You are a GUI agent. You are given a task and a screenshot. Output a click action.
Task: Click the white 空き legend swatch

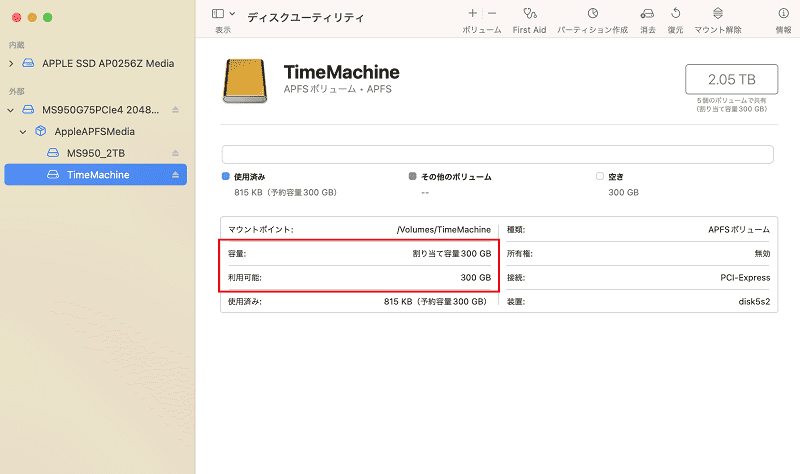(599, 177)
